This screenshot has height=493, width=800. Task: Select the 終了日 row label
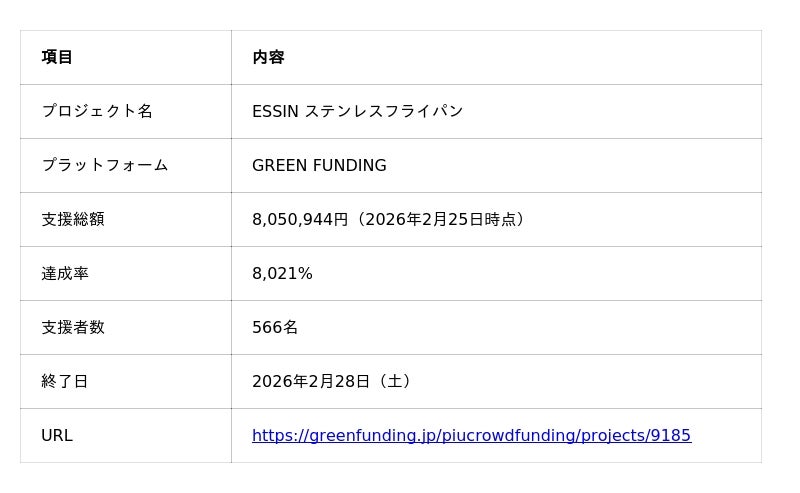point(65,382)
